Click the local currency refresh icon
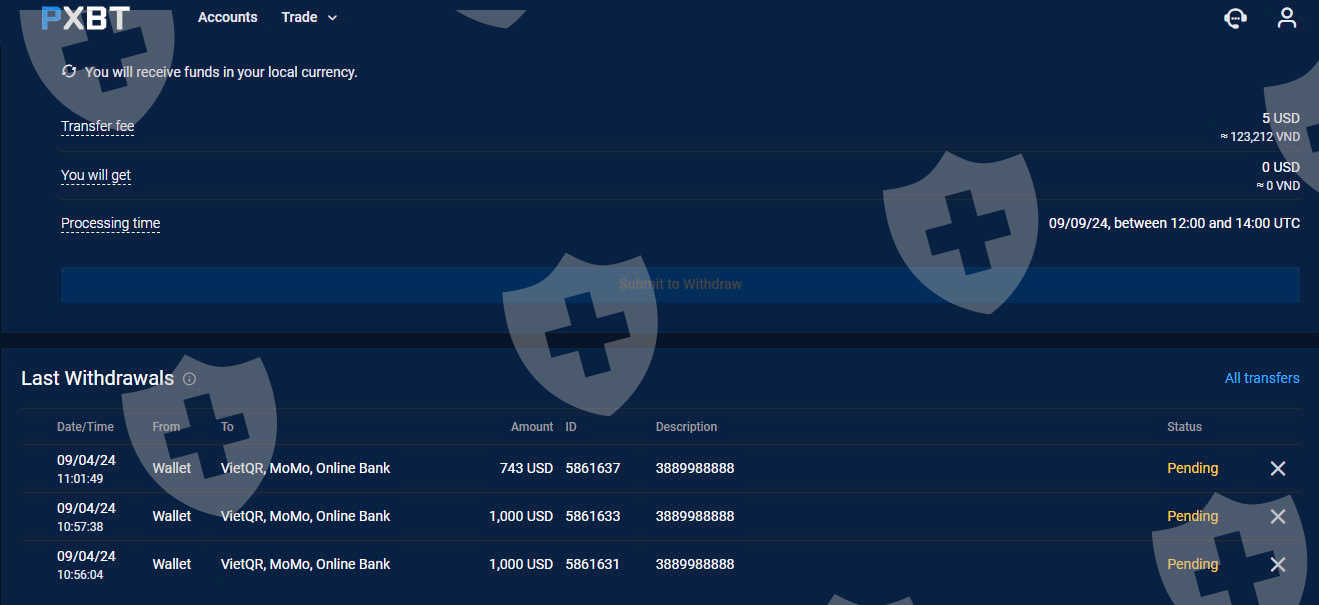1319x605 pixels. click(x=69, y=71)
